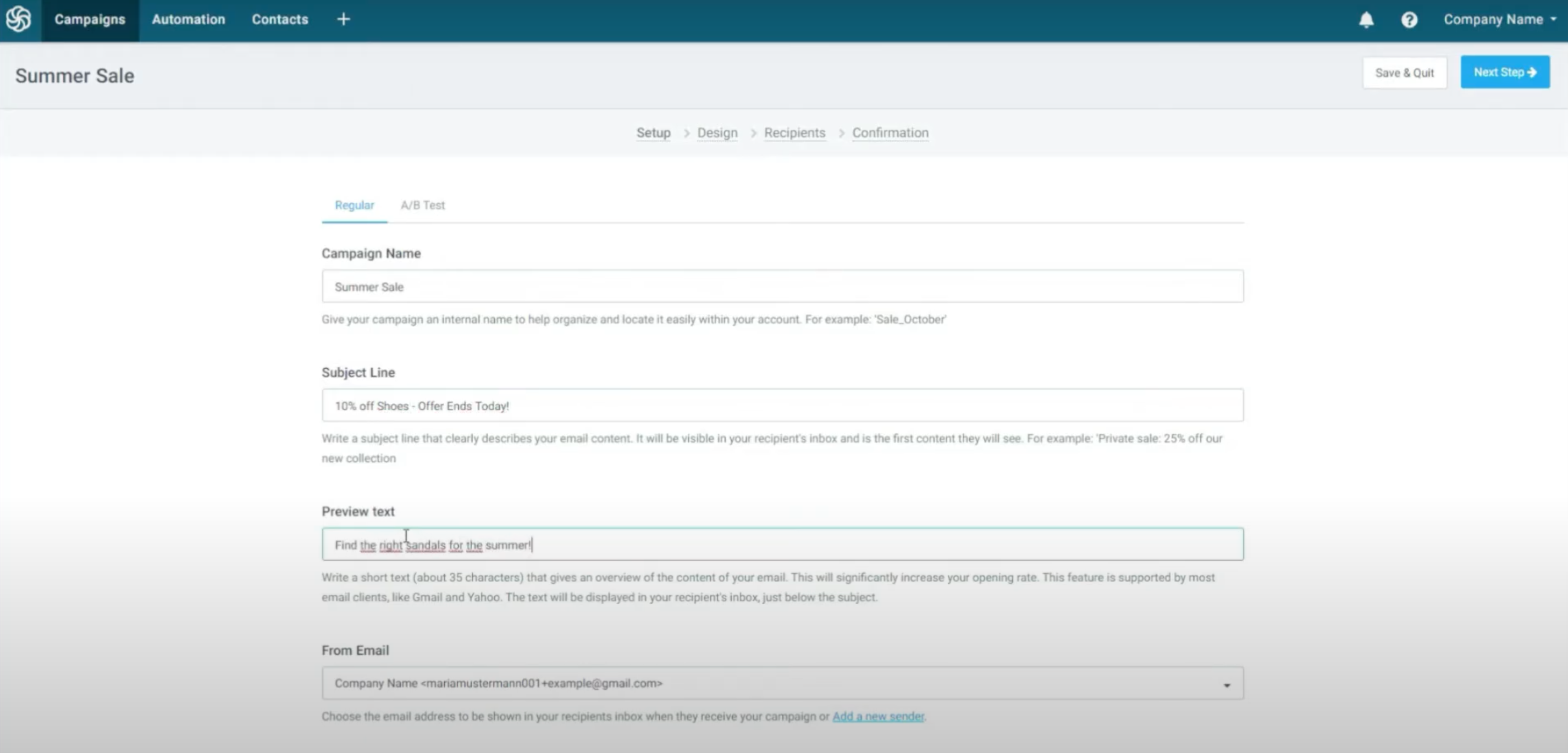
Task: Open the Company Name account dropdown
Action: tap(1499, 19)
